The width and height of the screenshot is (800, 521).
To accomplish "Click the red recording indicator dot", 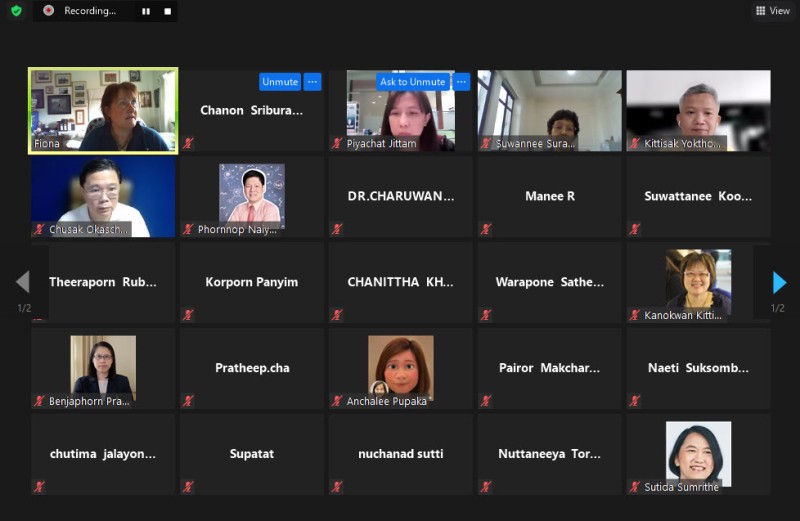I will point(48,11).
